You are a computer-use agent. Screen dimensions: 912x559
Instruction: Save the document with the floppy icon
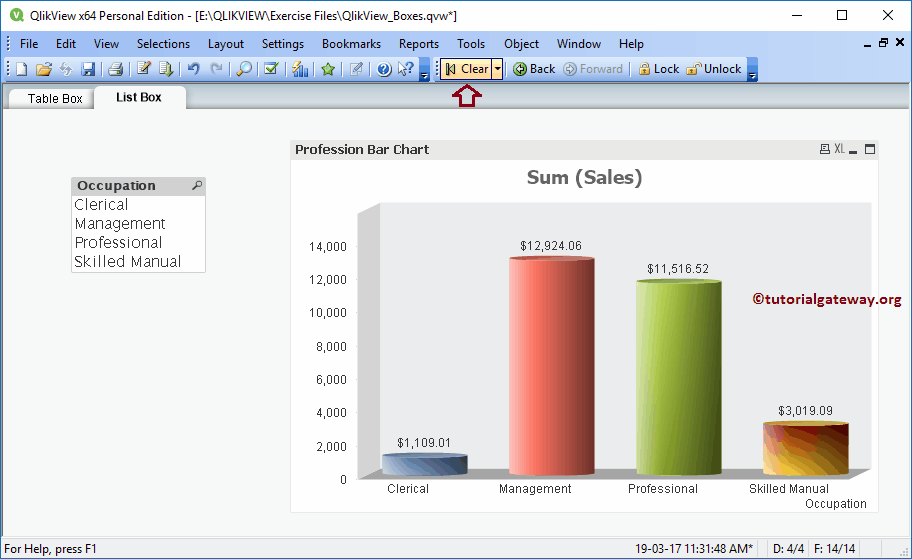tap(88, 69)
